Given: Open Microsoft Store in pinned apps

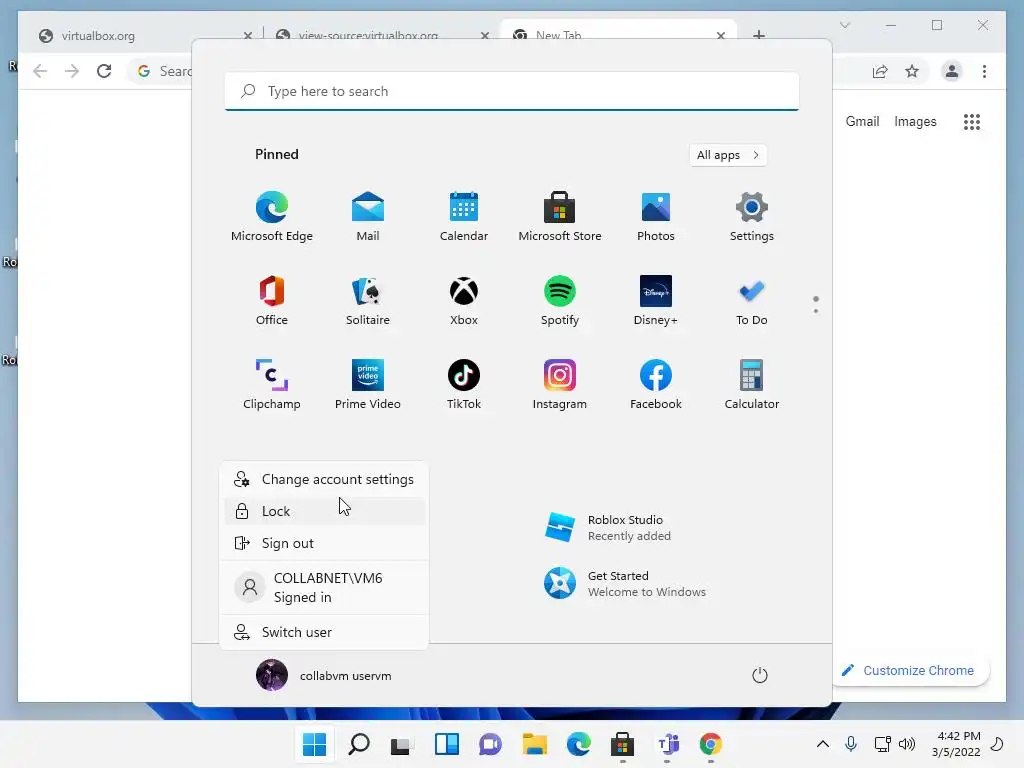Looking at the screenshot, I should [560, 217].
